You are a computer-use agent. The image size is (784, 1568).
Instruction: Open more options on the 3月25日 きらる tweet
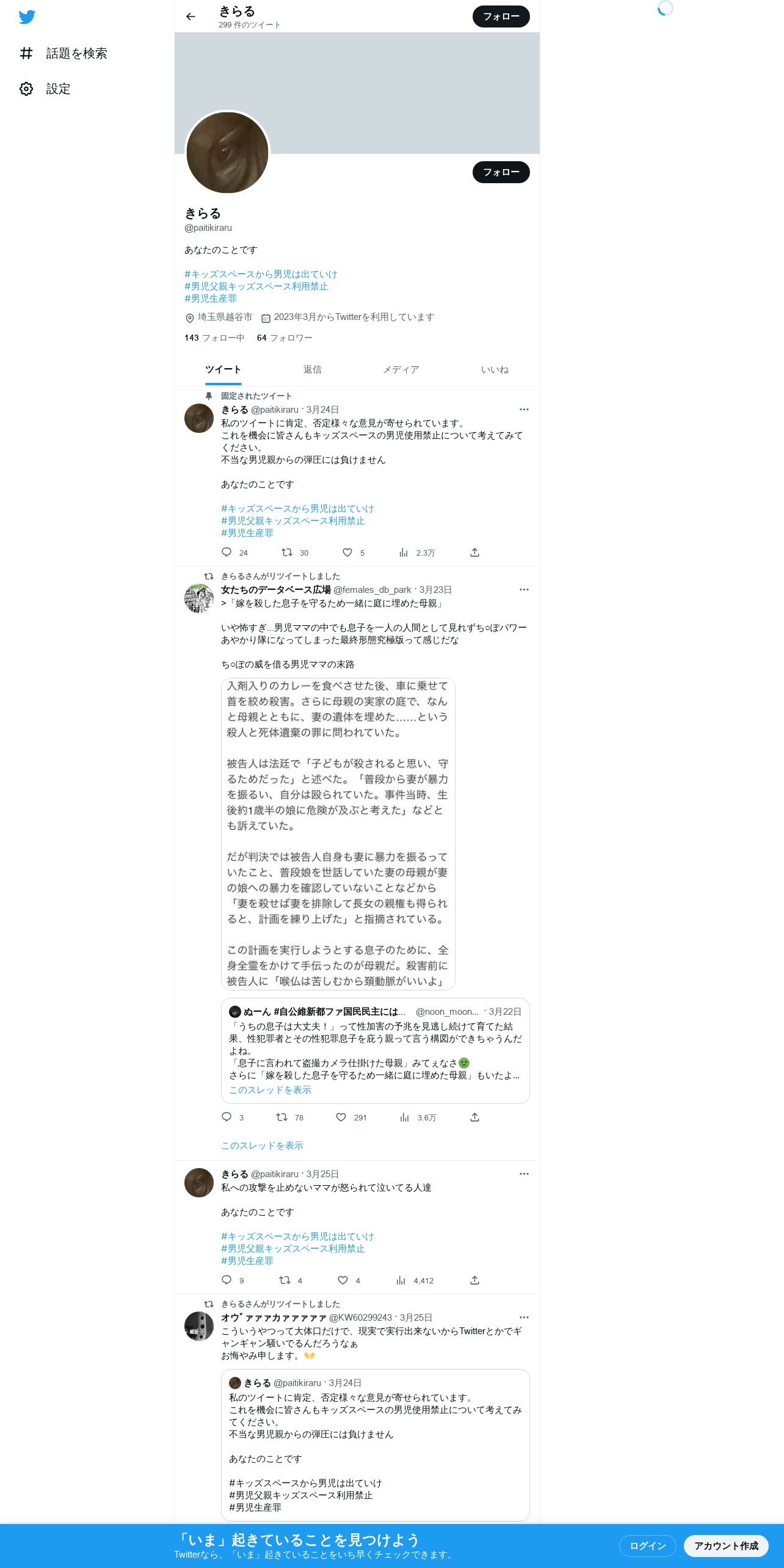(x=524, y=1174)
